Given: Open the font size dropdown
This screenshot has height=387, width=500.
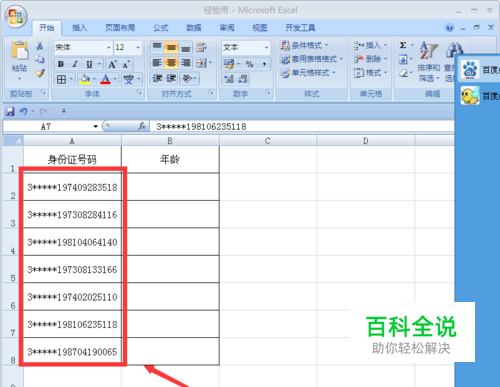Looking at the screenshot, I should click(x=138, y=48).
